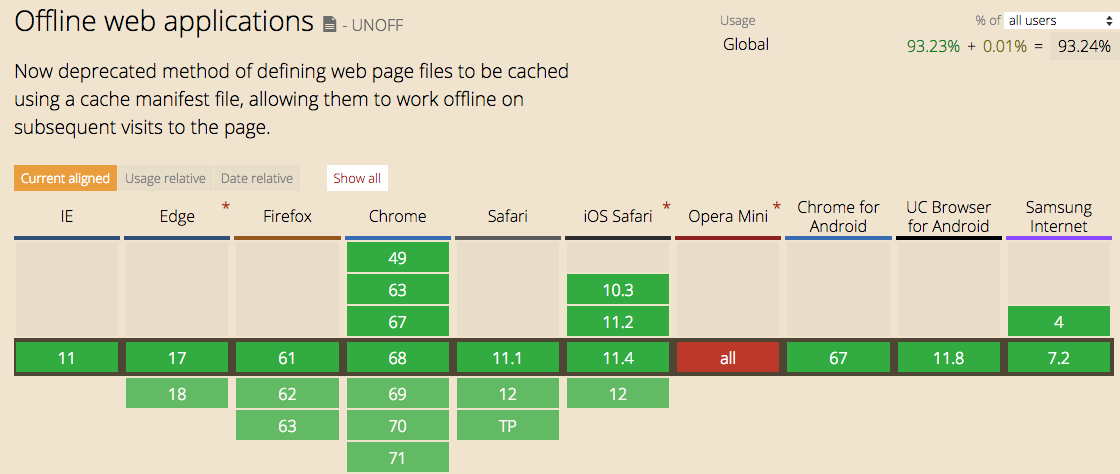Click the Chrome version 49 cell

398,258
